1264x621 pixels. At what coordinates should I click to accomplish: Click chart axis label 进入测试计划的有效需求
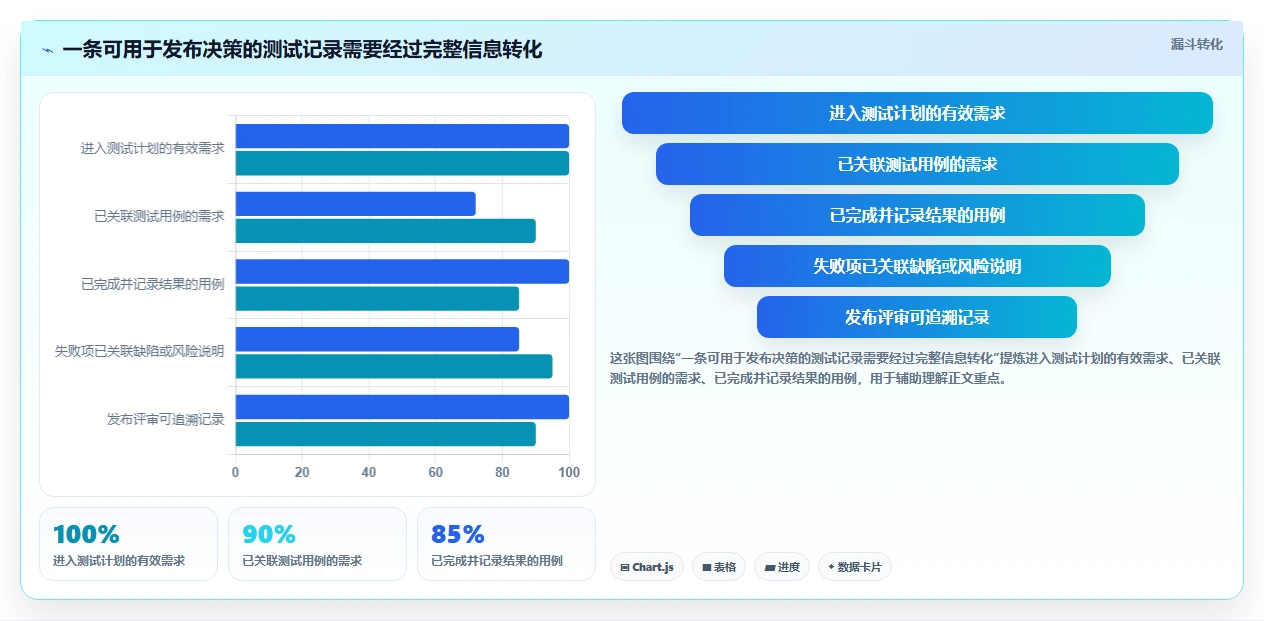[152, 148]
